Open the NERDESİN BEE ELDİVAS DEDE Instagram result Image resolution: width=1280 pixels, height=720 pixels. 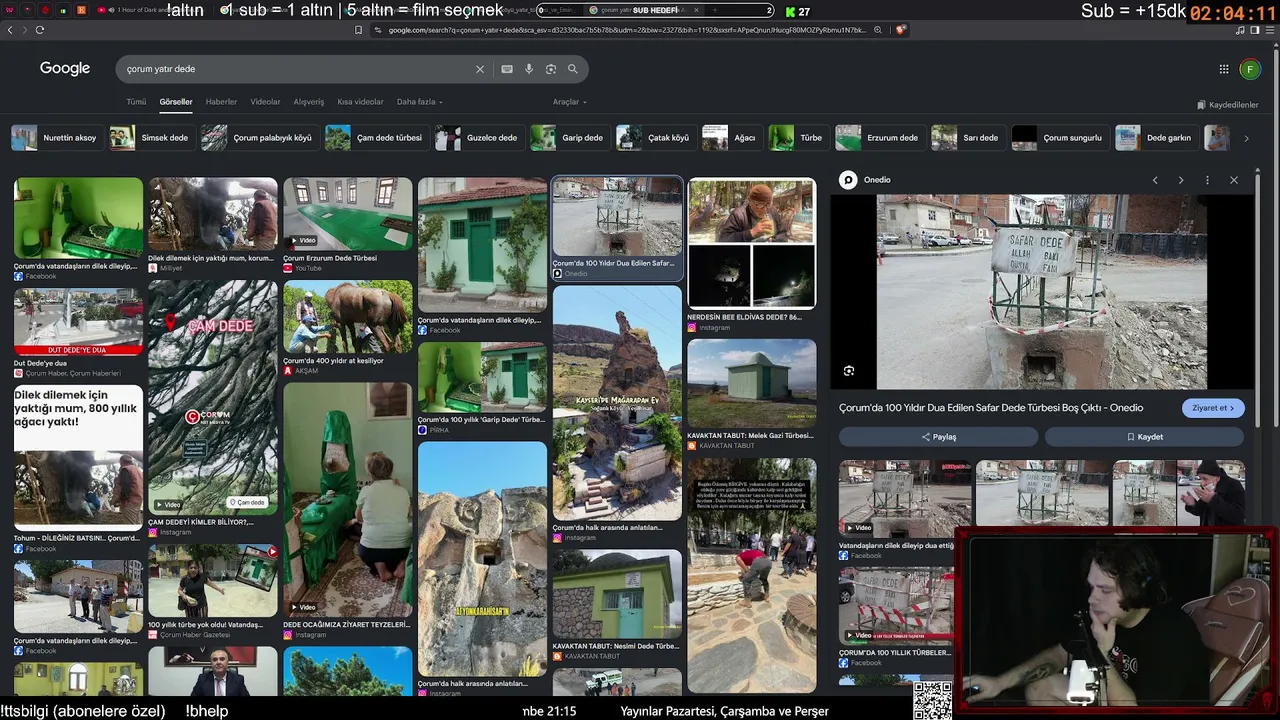coord(752,244)
